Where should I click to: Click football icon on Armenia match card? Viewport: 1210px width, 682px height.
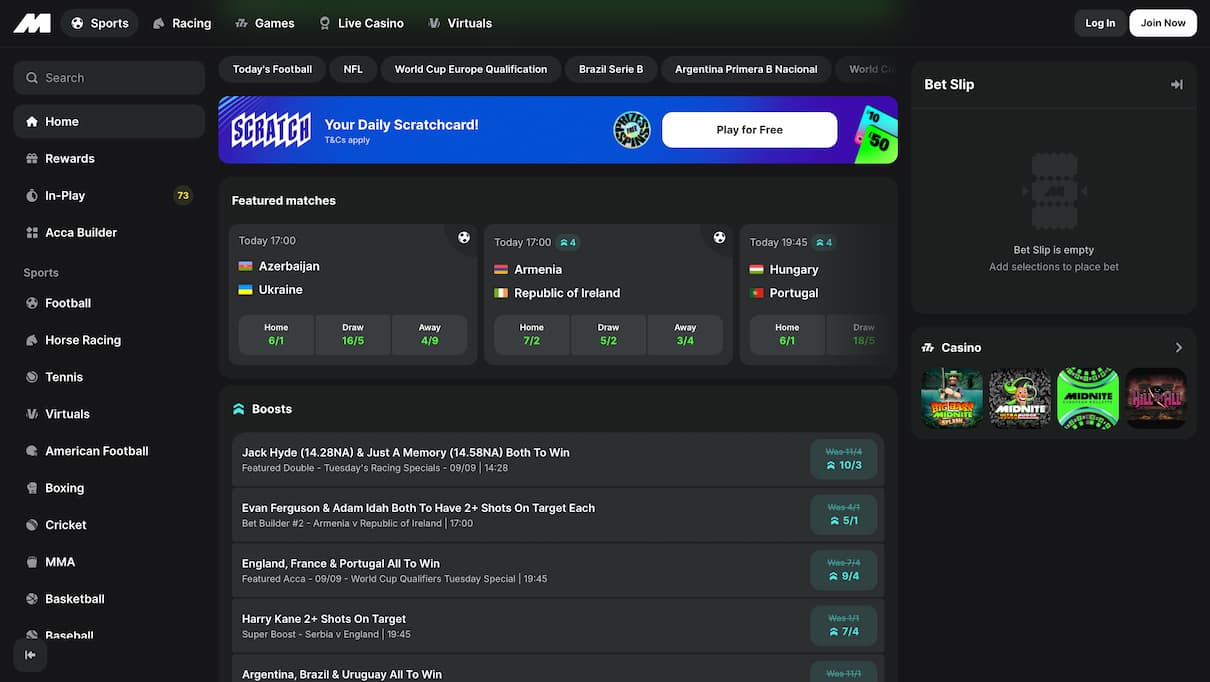(719, 237)
